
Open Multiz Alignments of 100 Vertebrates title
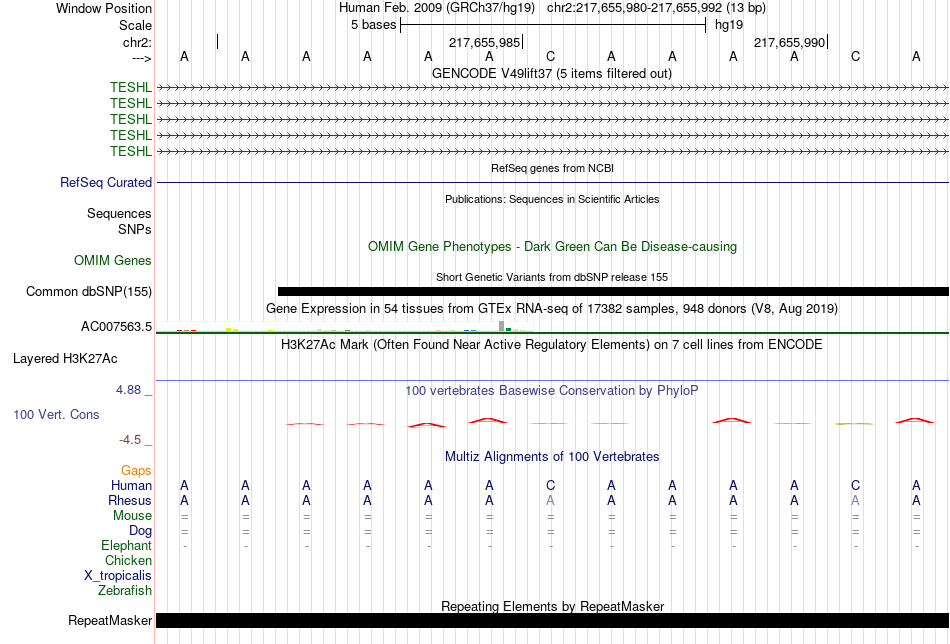(x=552, y=456)
